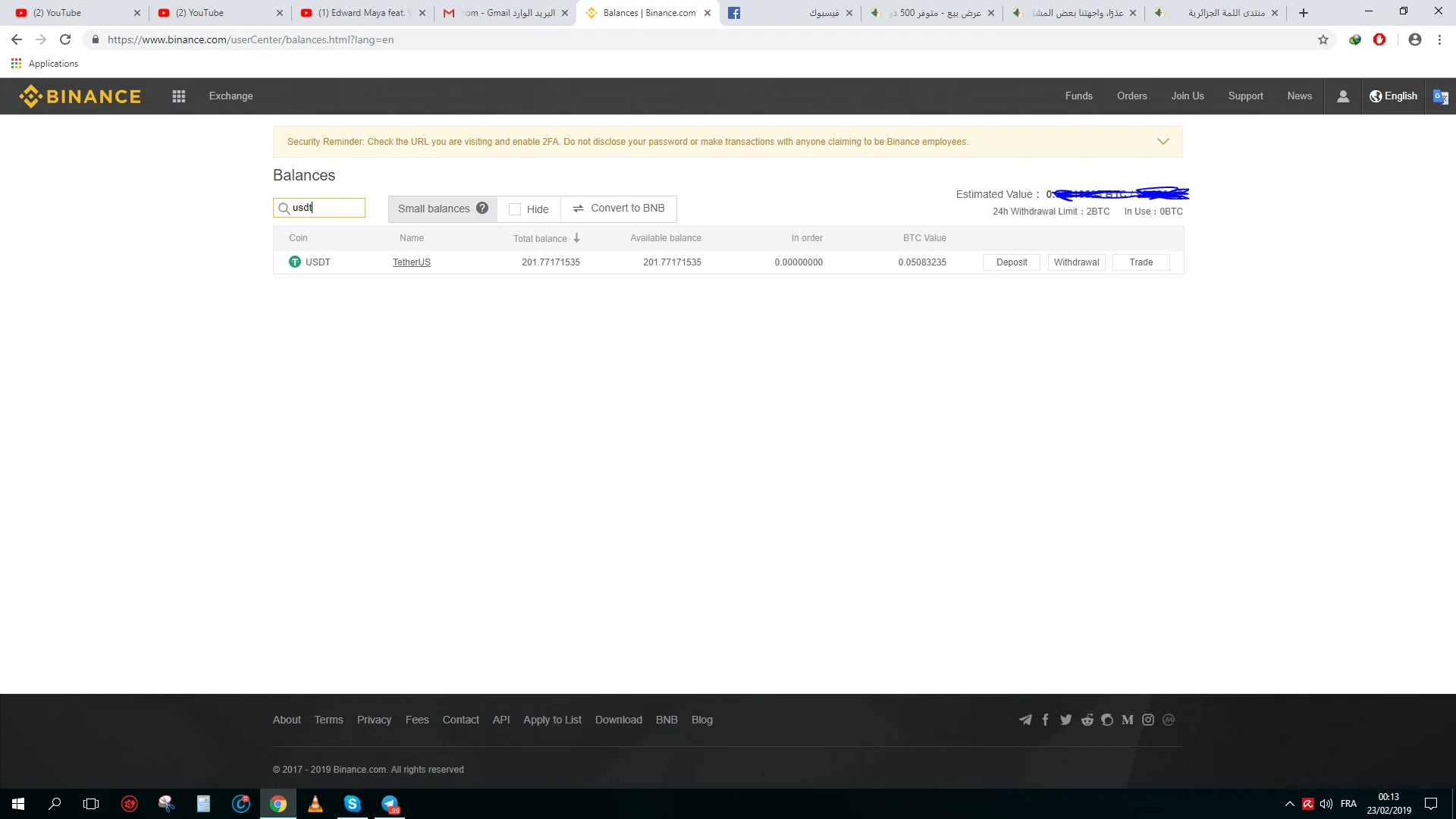1456x819 pixels.
Task: Expand the Security Reminder banner chevron
Action: click(1163, 142)
